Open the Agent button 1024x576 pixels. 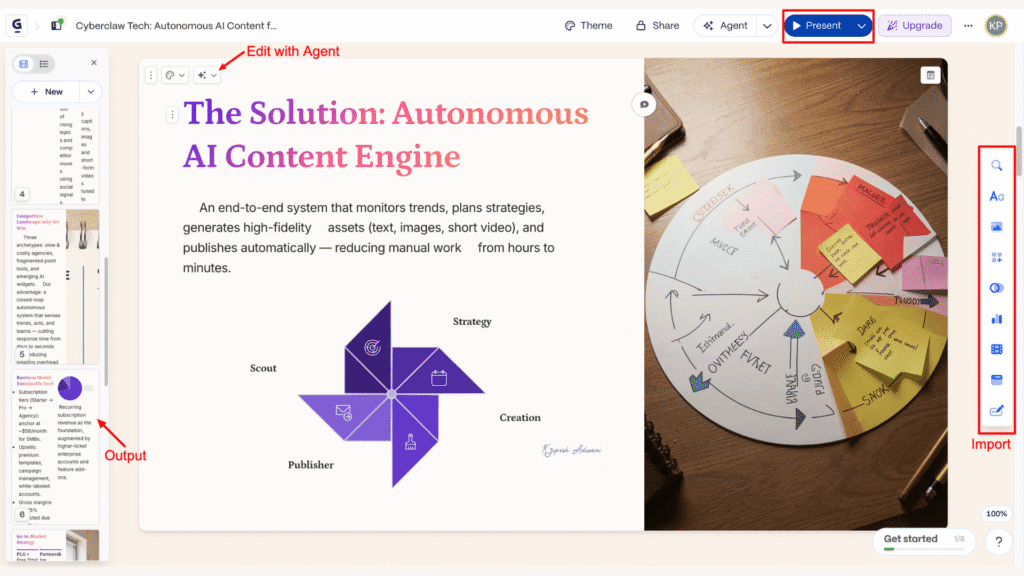726,25
